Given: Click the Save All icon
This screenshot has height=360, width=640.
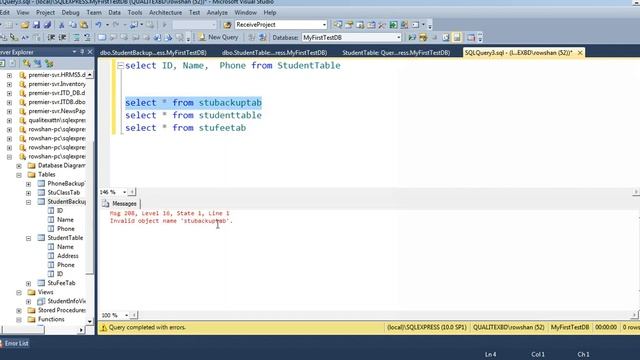Looking at the screenshot, I should [x=47, y=25].
